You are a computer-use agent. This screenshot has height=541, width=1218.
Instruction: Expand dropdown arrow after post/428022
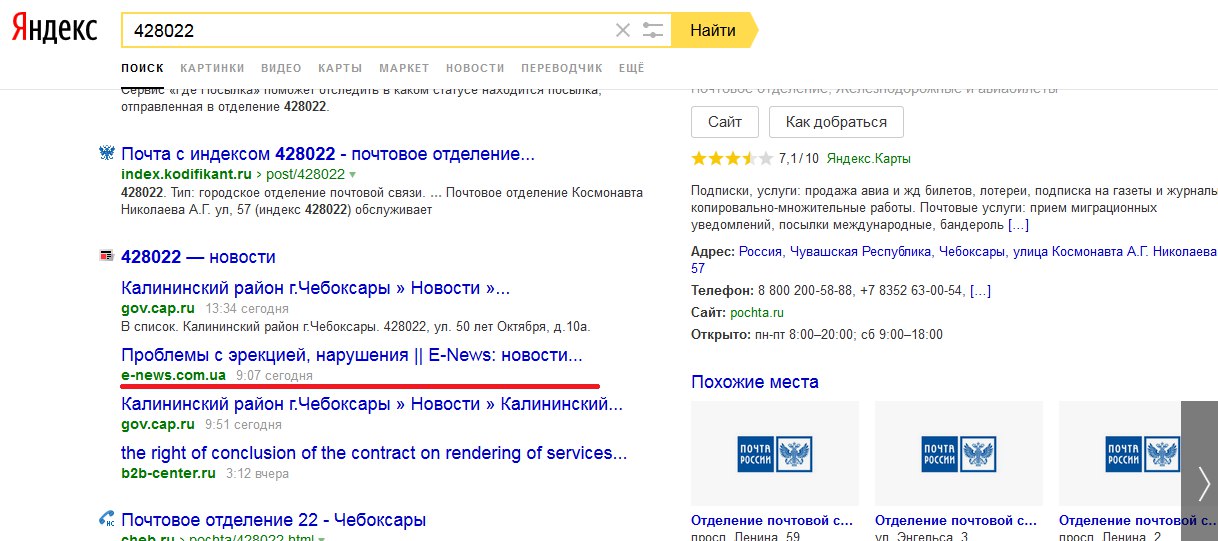coord(352,175)
